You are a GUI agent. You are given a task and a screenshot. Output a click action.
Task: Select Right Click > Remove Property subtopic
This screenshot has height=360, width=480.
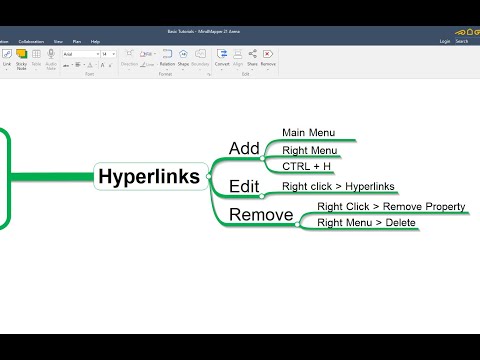tap(391, 207)
